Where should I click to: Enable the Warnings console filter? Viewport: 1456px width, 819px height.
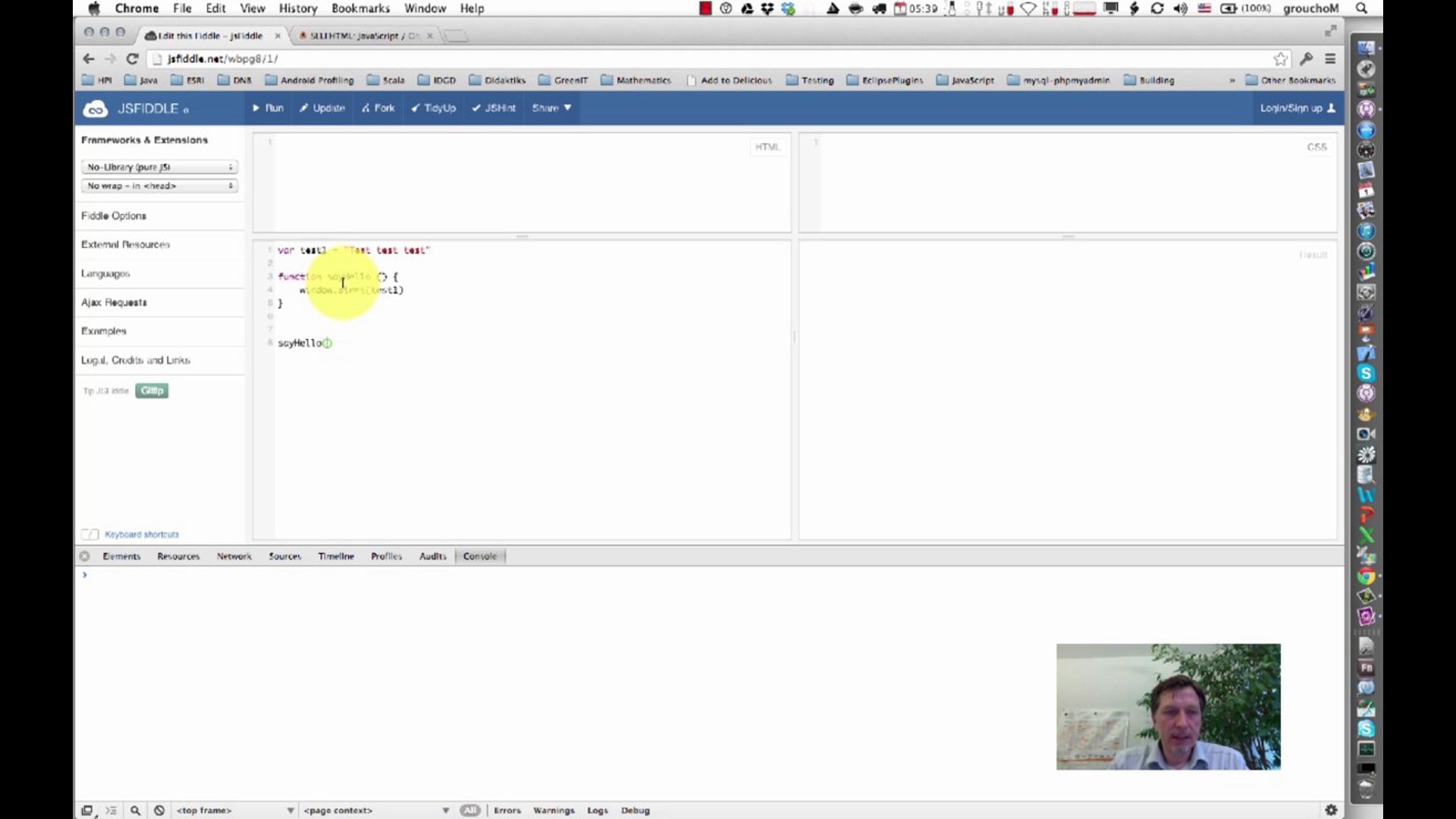(554, 810)
